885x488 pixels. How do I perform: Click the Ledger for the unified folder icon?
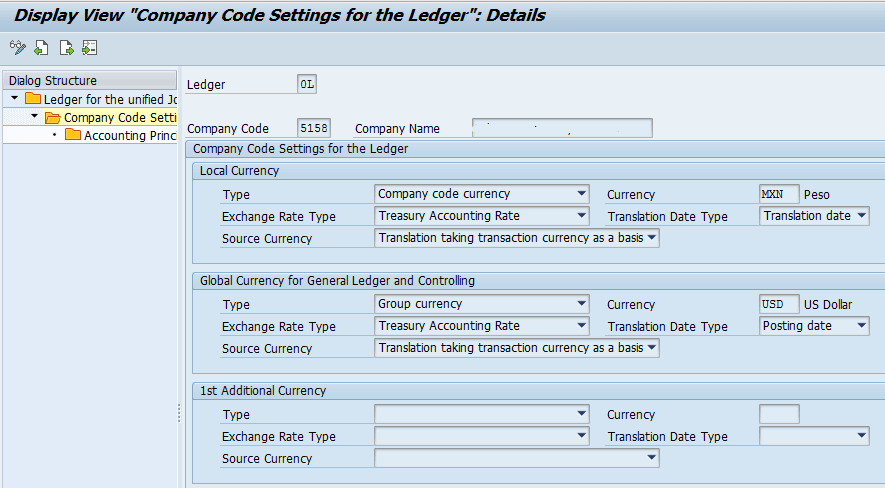(x=33, y=99)
